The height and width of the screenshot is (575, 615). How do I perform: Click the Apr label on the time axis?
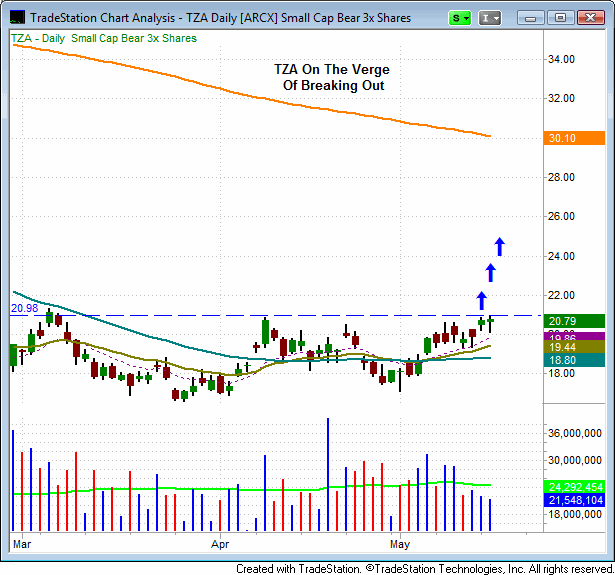point(222,545)
